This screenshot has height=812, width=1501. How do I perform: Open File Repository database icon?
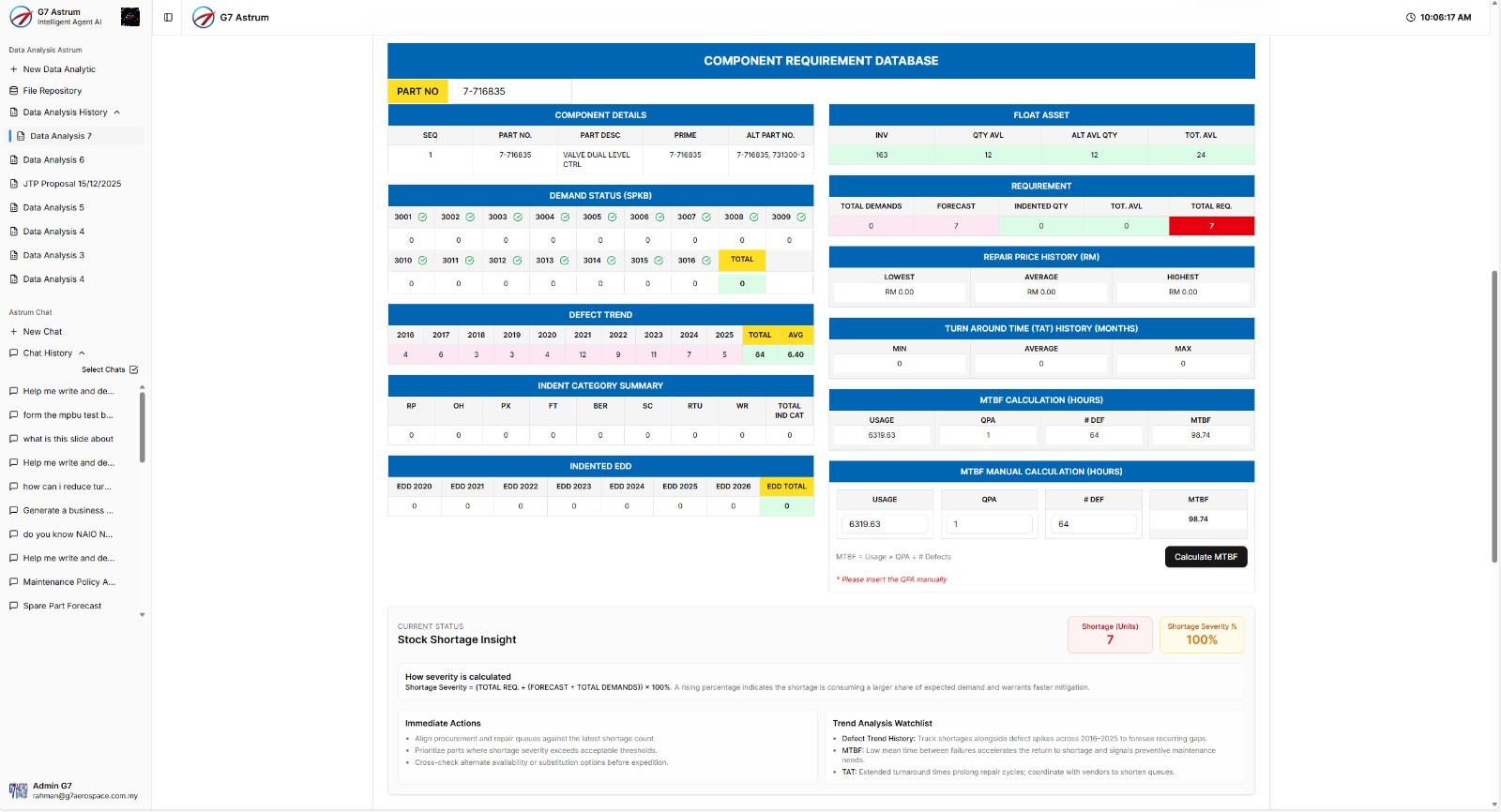pyautogui.click(x=14, y=91)
